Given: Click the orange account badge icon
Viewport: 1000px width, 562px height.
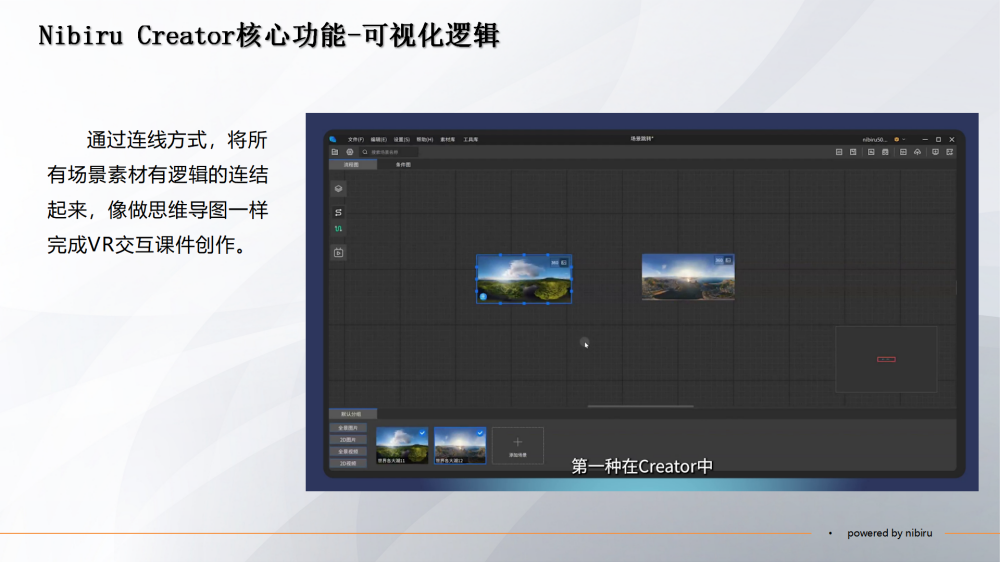Looking at the screenshot, I should click(x=897, y=139).
